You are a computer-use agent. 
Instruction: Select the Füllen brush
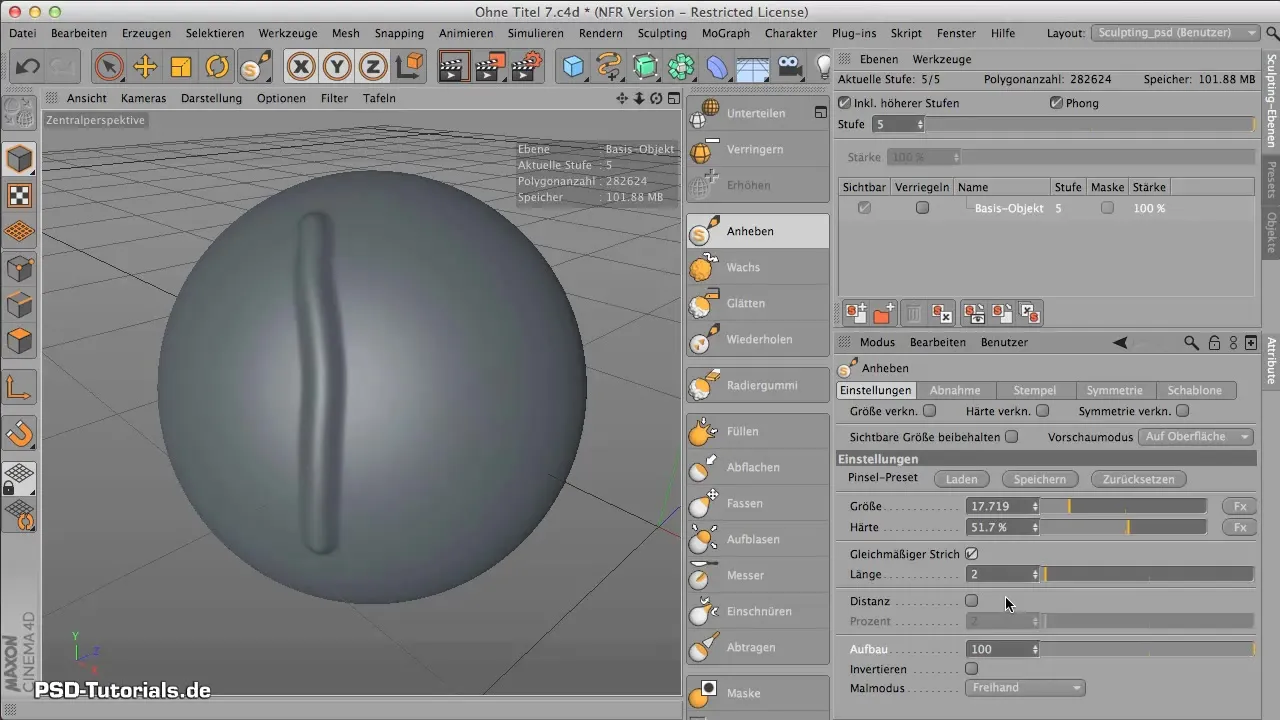coord(758,431)
